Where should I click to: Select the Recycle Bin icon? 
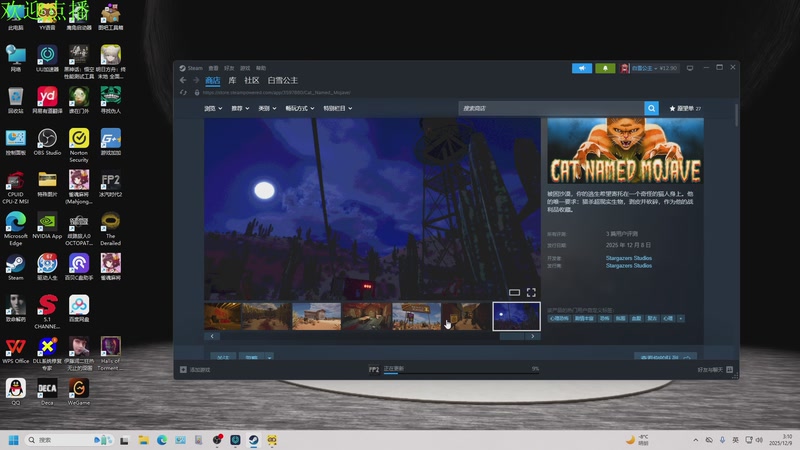click(x=15, y=100)
